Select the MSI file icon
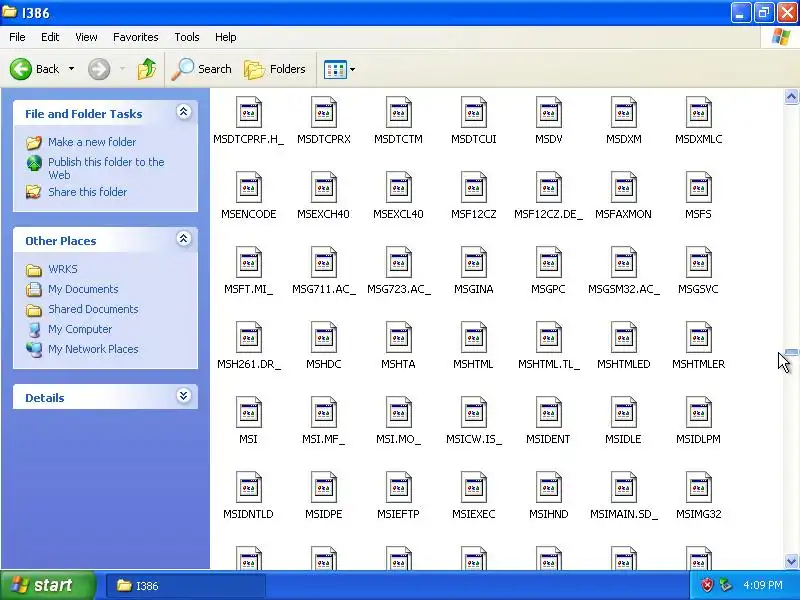The image size is (800, 600). tap(248, 412)
